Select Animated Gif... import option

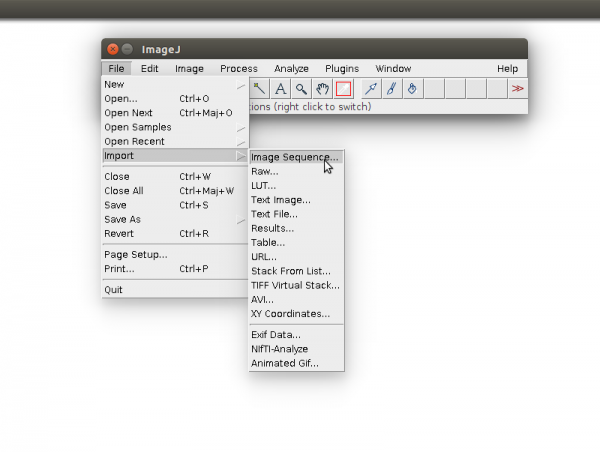(296, 364)
